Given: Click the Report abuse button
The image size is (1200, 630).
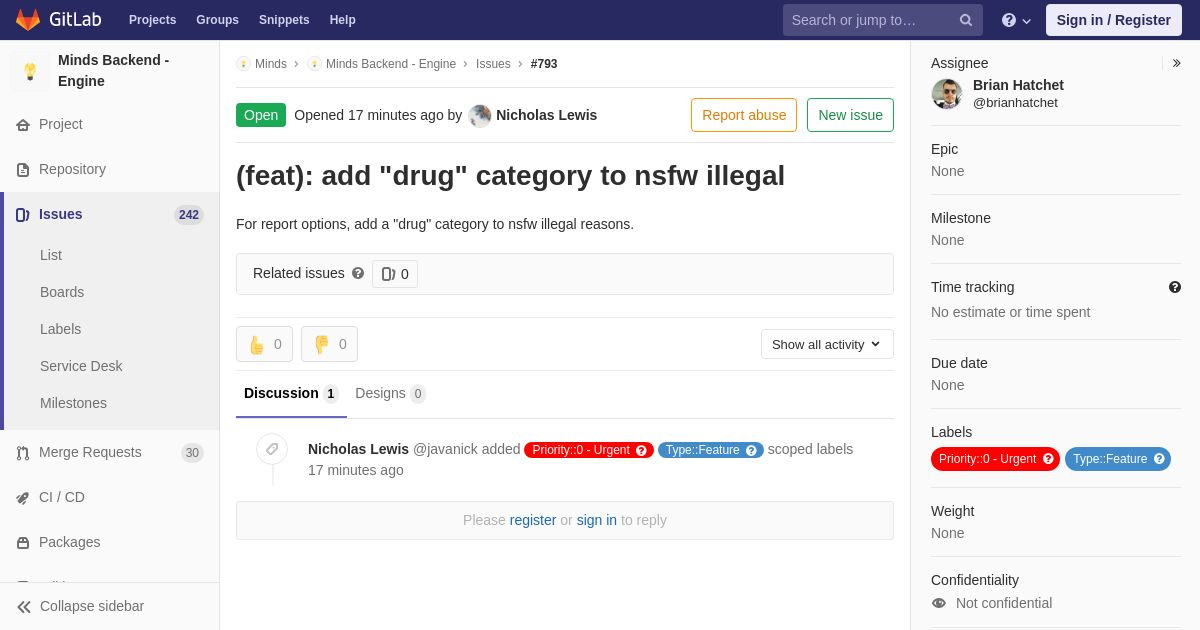Looking at the screenshot, I should coord(744,115).
